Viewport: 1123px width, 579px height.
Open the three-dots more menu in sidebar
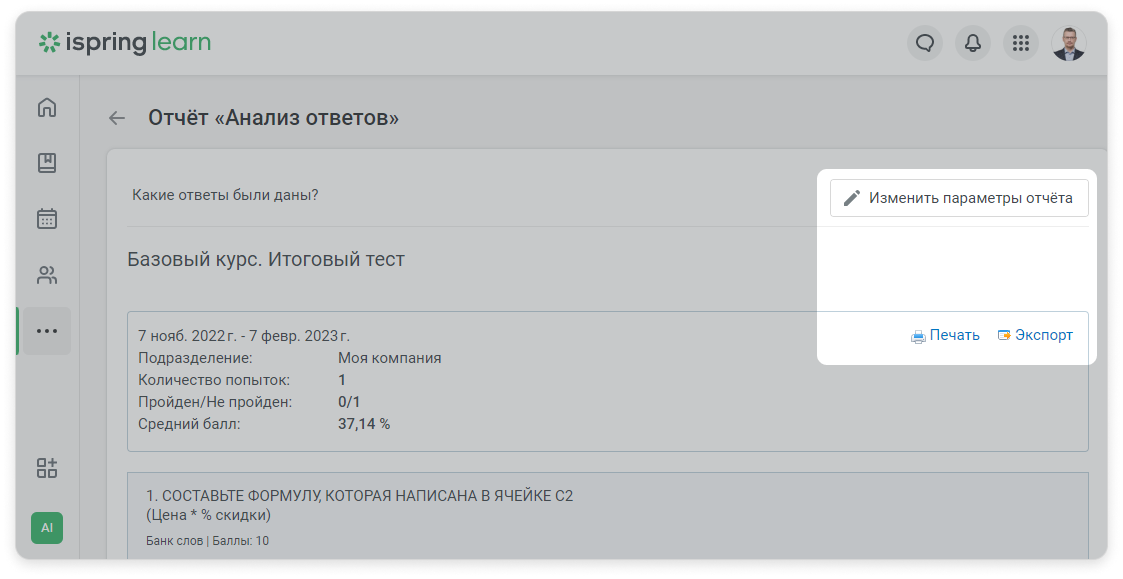click(47, 331)
